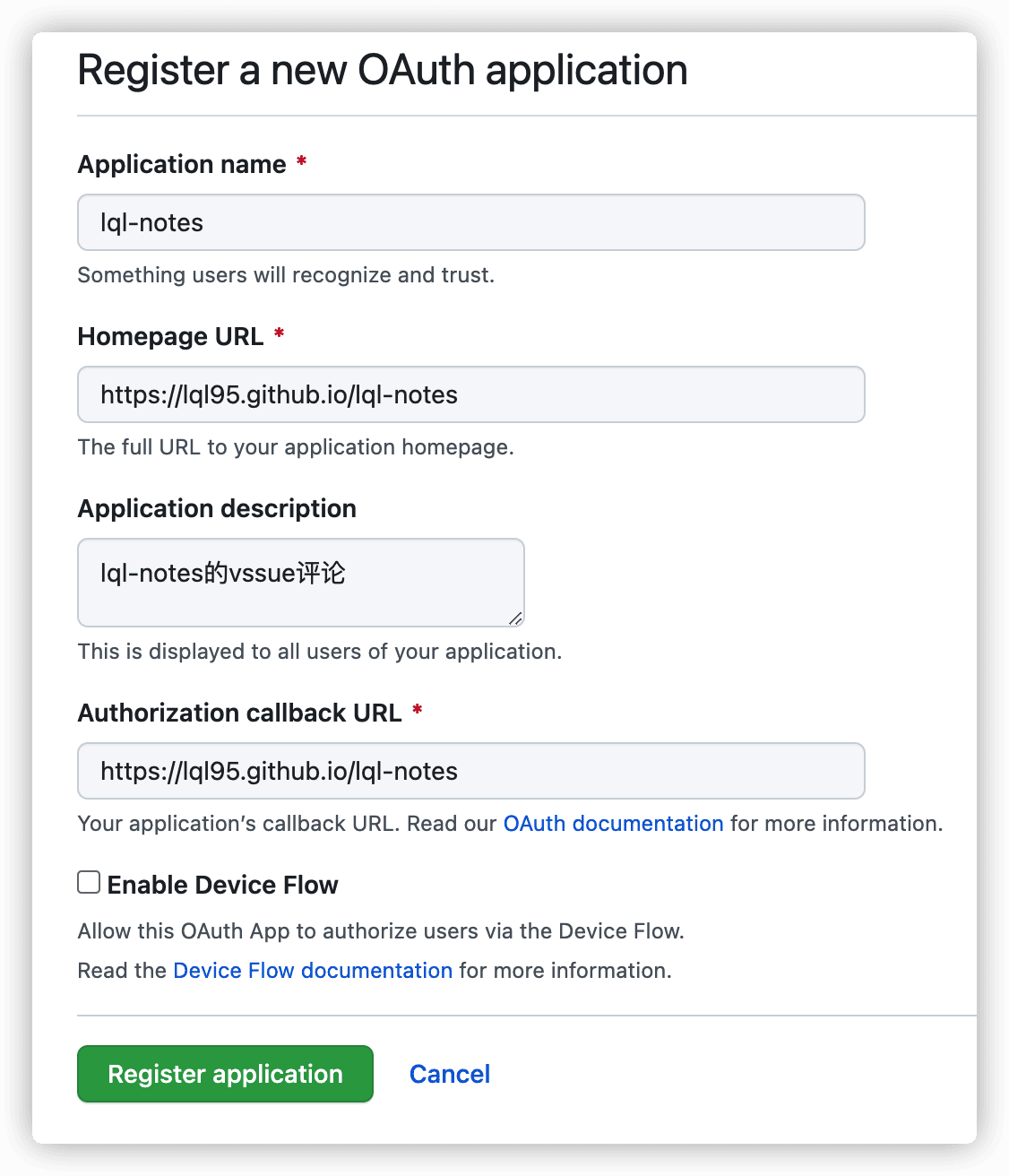The height and width of the screenshot is (1176, 1009).
Task: Click the required asterisk beside Homepage URL
Action: [280, 334]
